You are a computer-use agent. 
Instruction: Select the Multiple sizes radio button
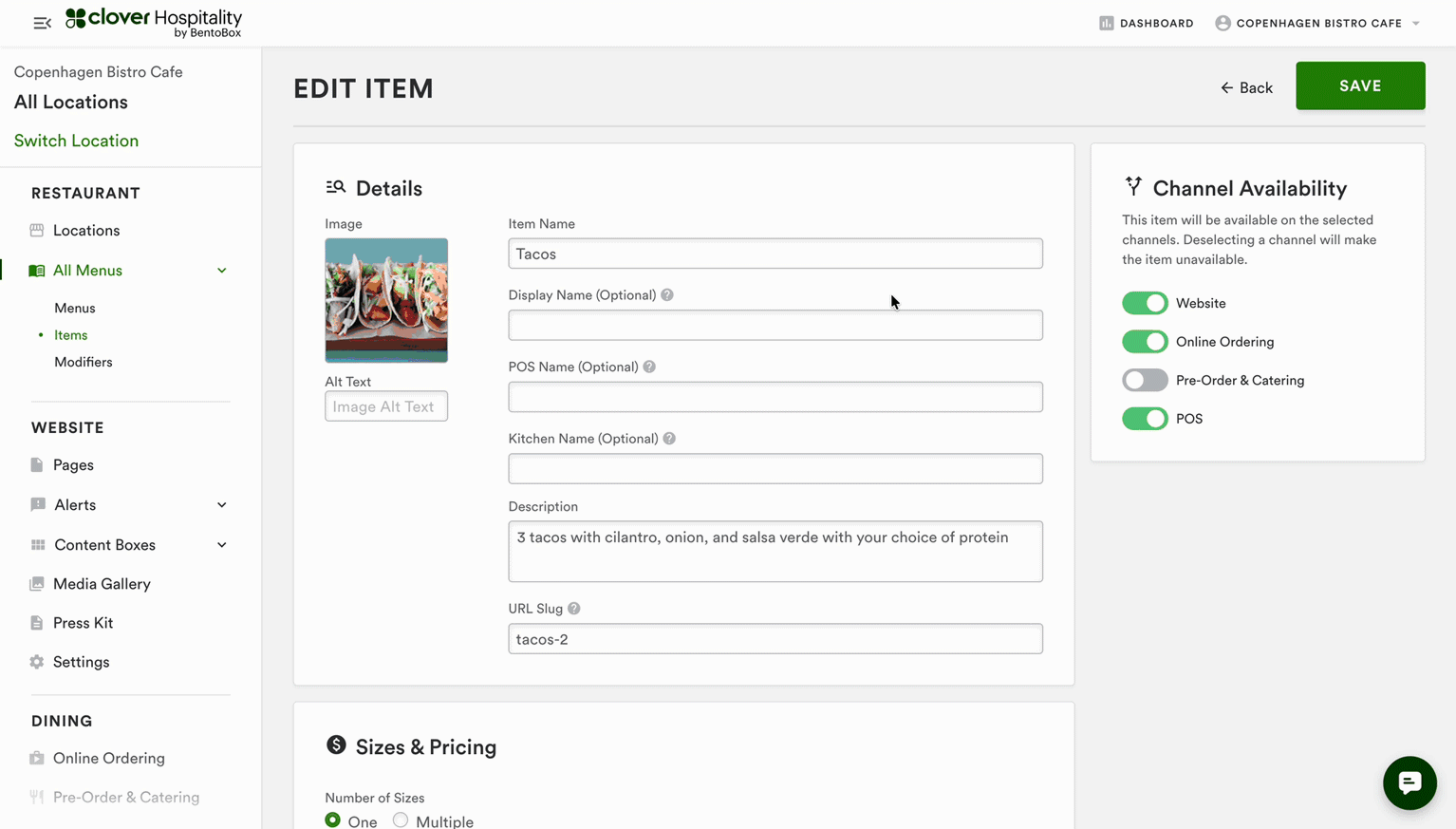(x=401, y=820)
